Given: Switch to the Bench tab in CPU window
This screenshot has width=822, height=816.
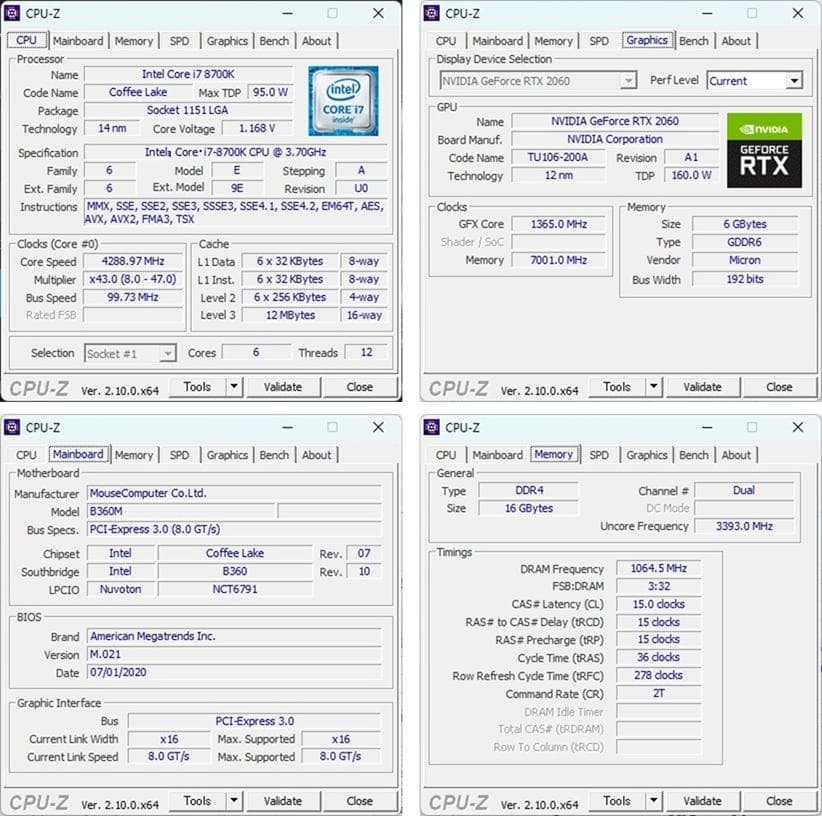Looking at the screenshot, I should (274, 41).
